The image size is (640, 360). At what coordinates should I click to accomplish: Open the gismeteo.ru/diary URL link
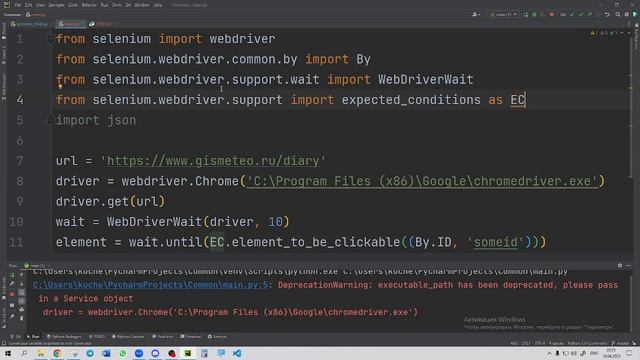[213, 161]
